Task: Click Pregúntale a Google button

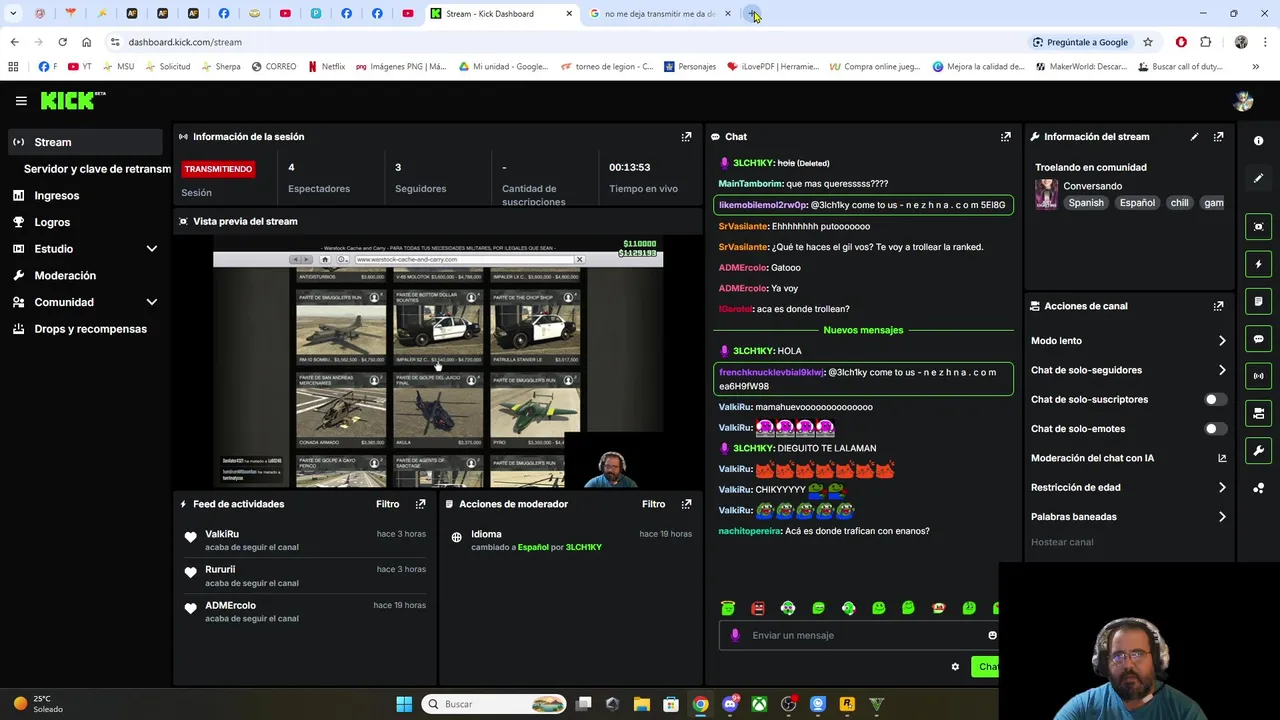Action: tap(1080, 42)
